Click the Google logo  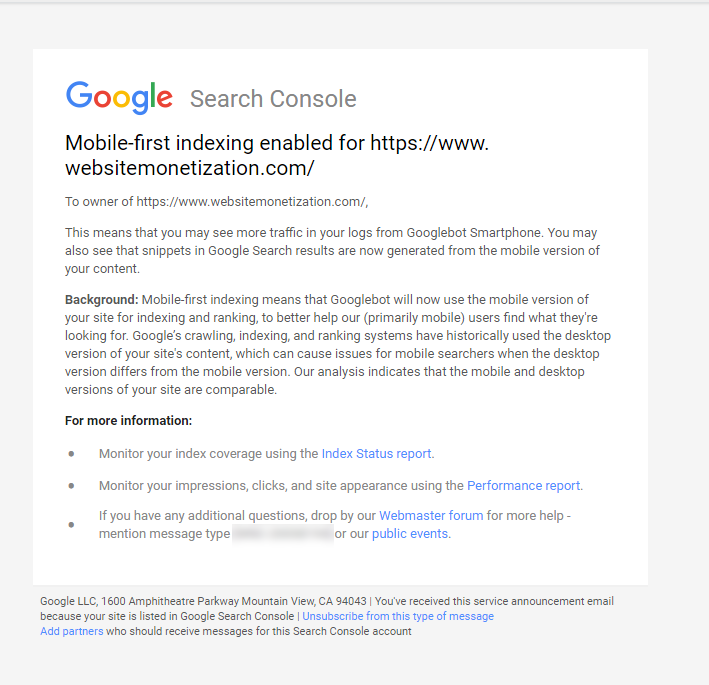click(119, 97)
